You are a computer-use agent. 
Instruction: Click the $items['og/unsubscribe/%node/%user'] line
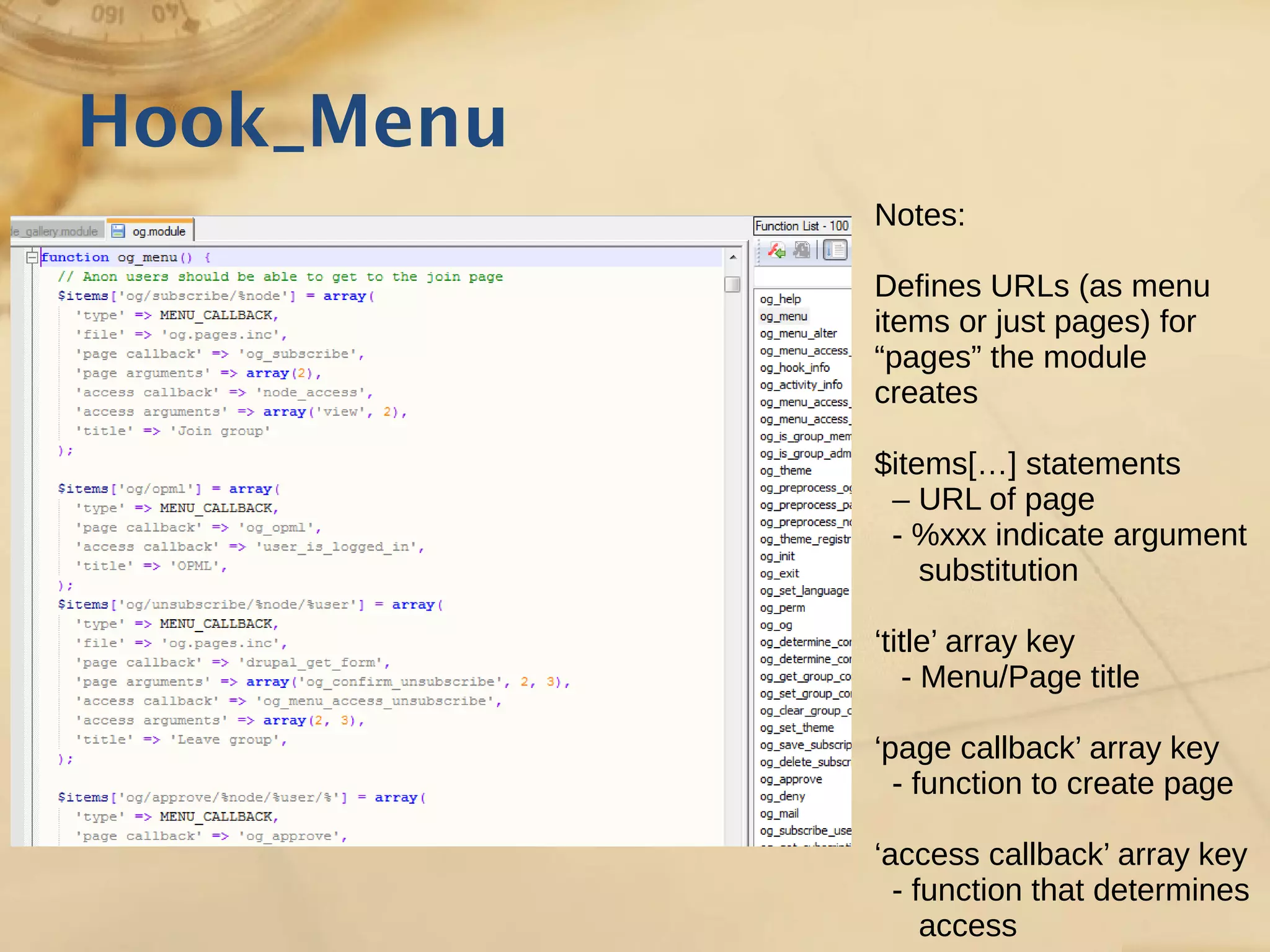click(x=250, y=604)
